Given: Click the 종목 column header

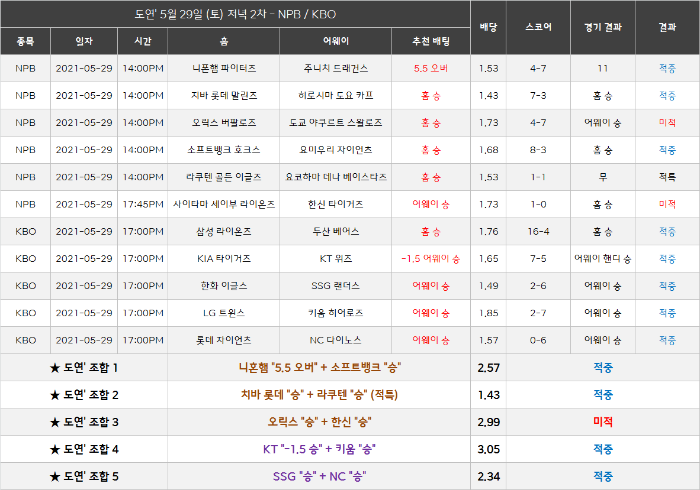Looking at the screenshot, I should 25,41.
